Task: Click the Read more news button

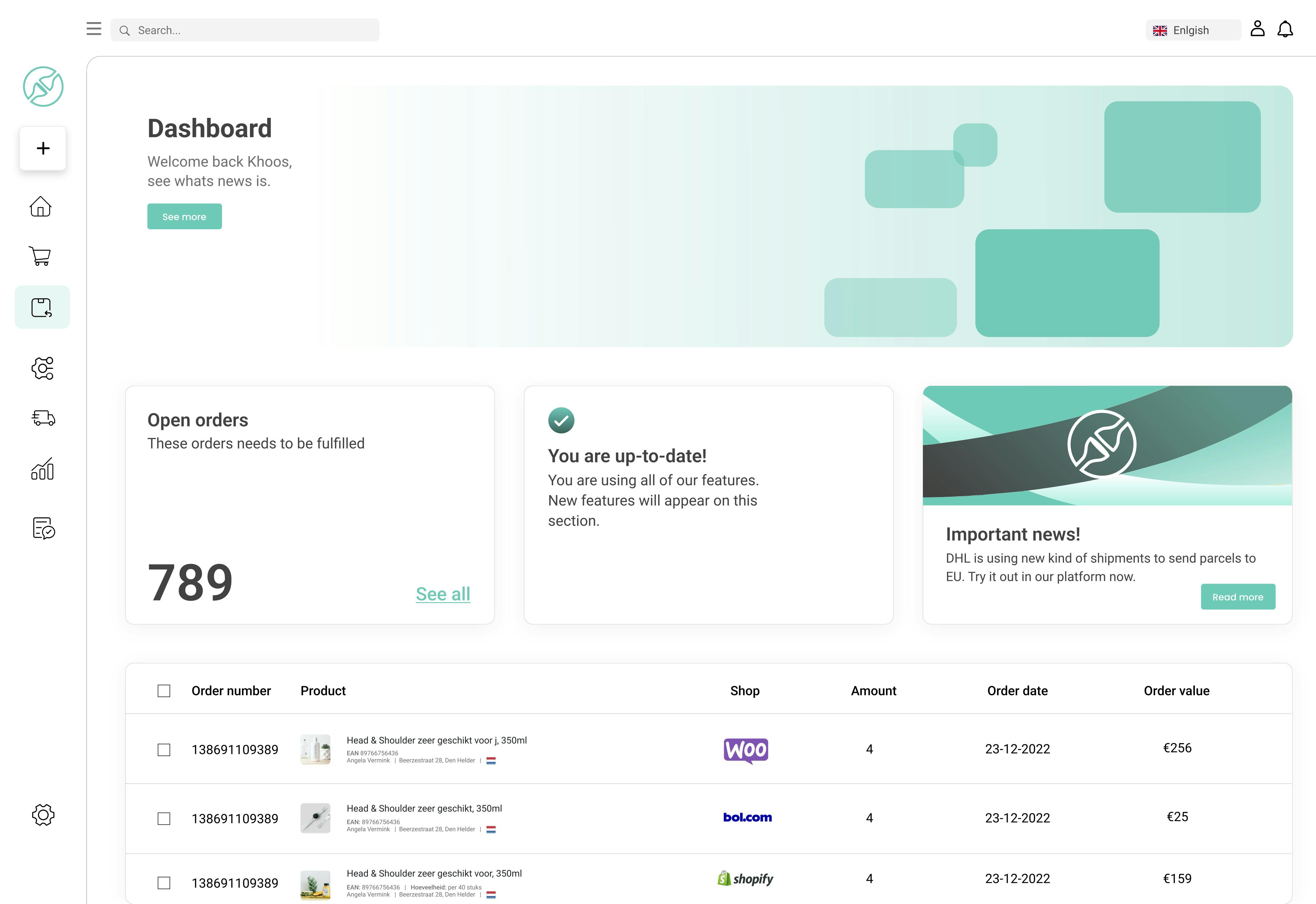Action: (x=1237, y=597)
